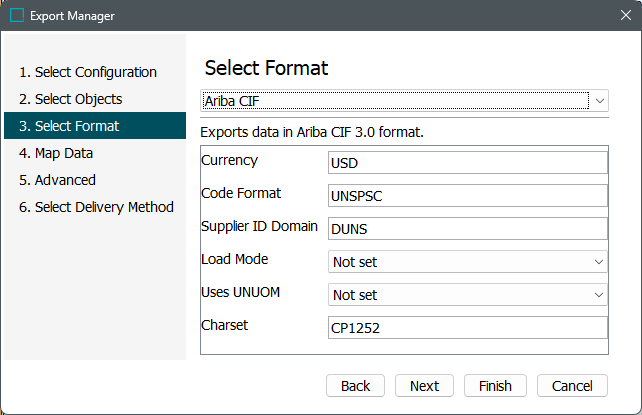The width and height of the screenshot is (642, 415).
Task: Click the Export Manager window icon
Action: [x=17, y=16]
